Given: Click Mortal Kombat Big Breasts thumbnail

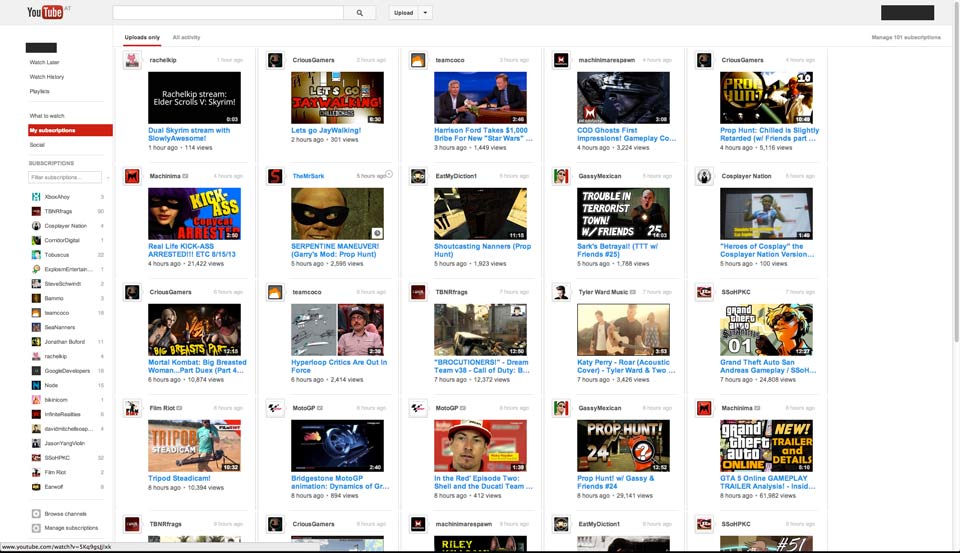Looking at the screenshot, I should (x=194, y=329).
